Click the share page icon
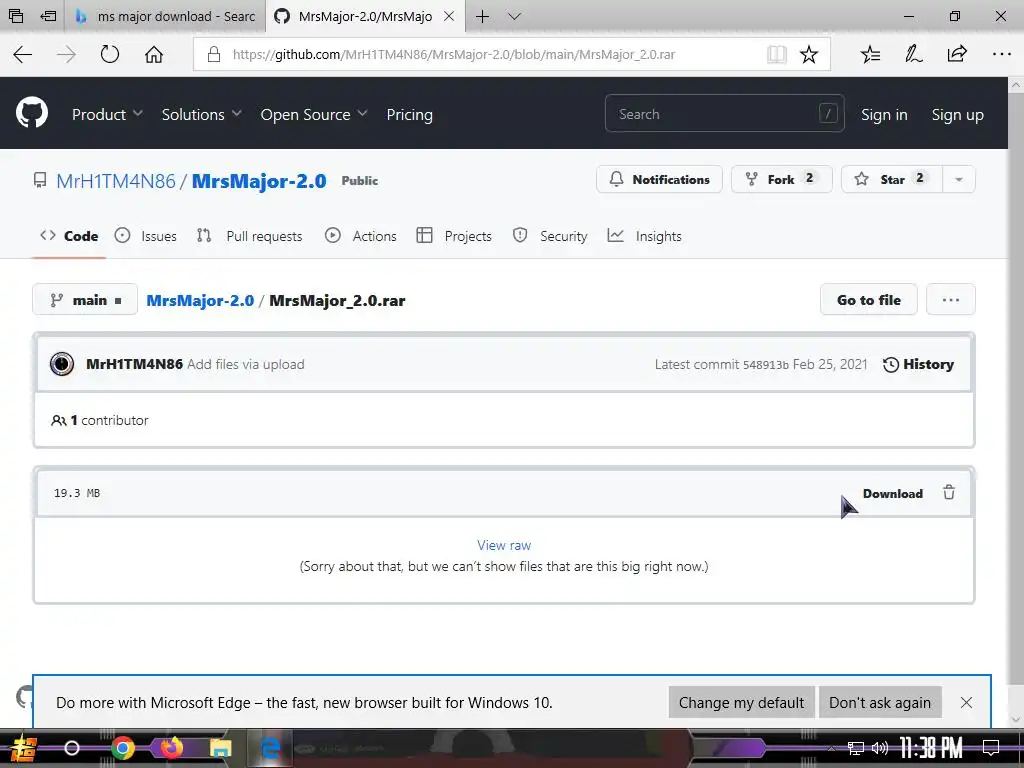The height and width of the screenshot is (768, 1024). [957, 54]
